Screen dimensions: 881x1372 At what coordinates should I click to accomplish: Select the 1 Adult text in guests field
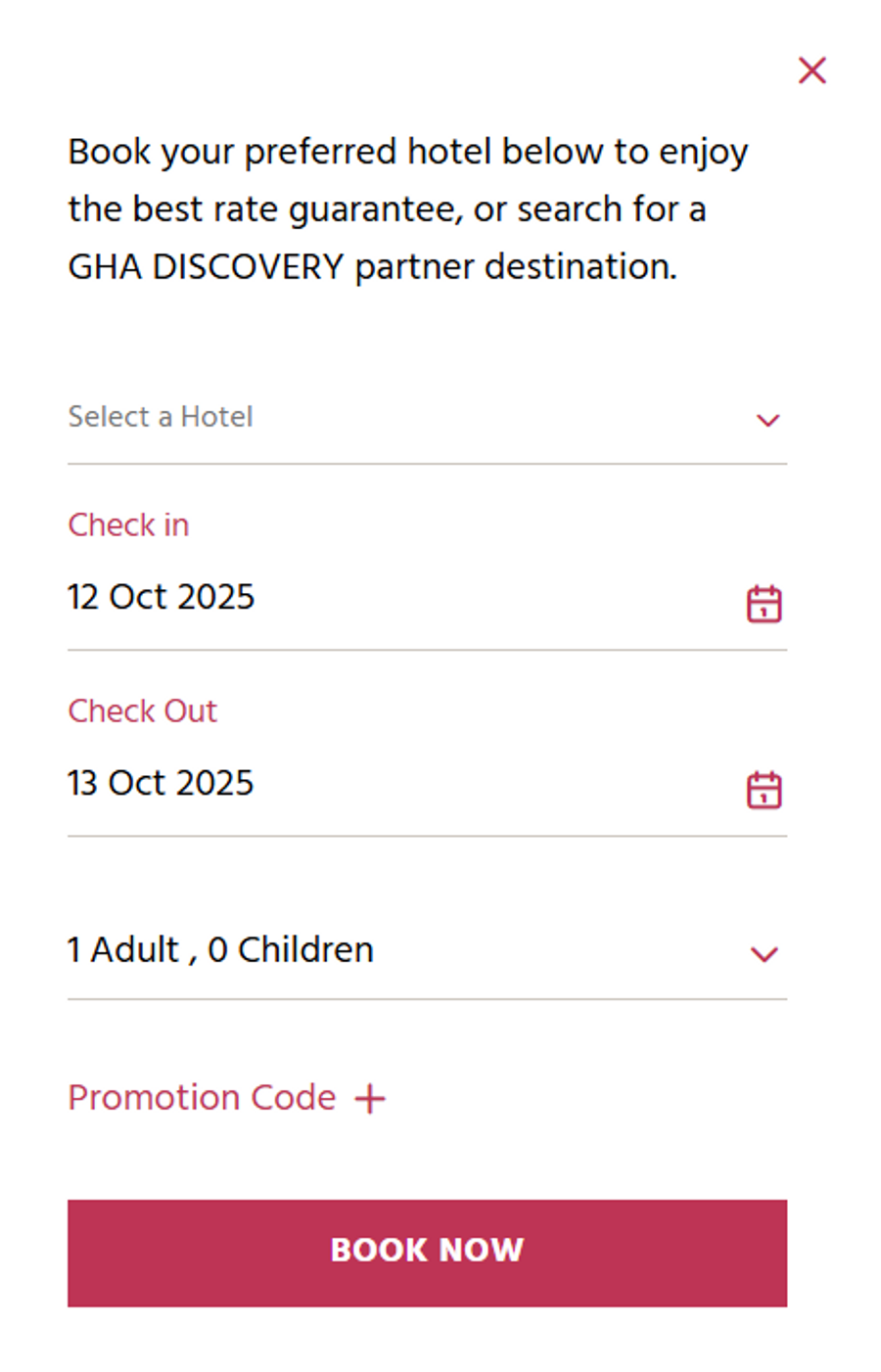tap(123, 950)
